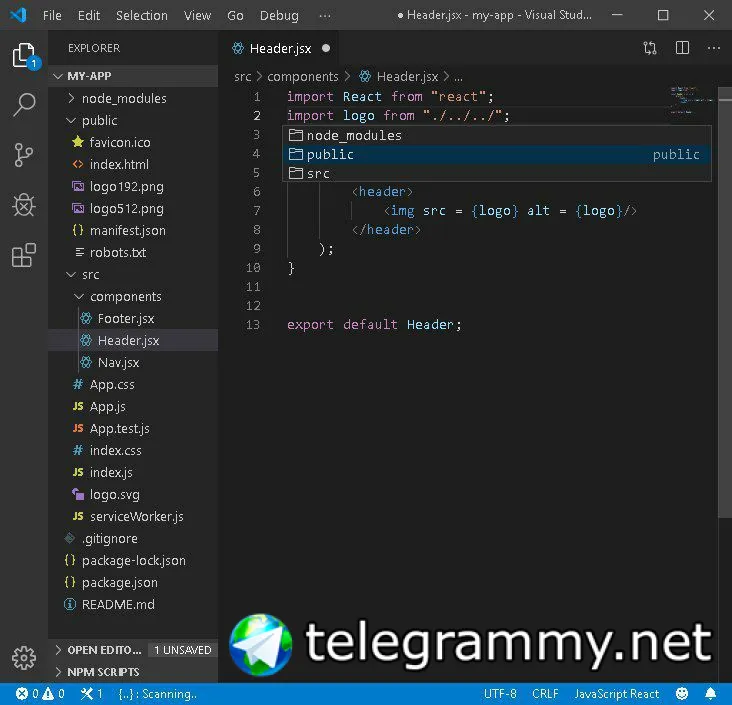Click the feedback smiley in status bar
Image resolution: width=732 pixels, height=705 pixels.
tap(682, 693)
